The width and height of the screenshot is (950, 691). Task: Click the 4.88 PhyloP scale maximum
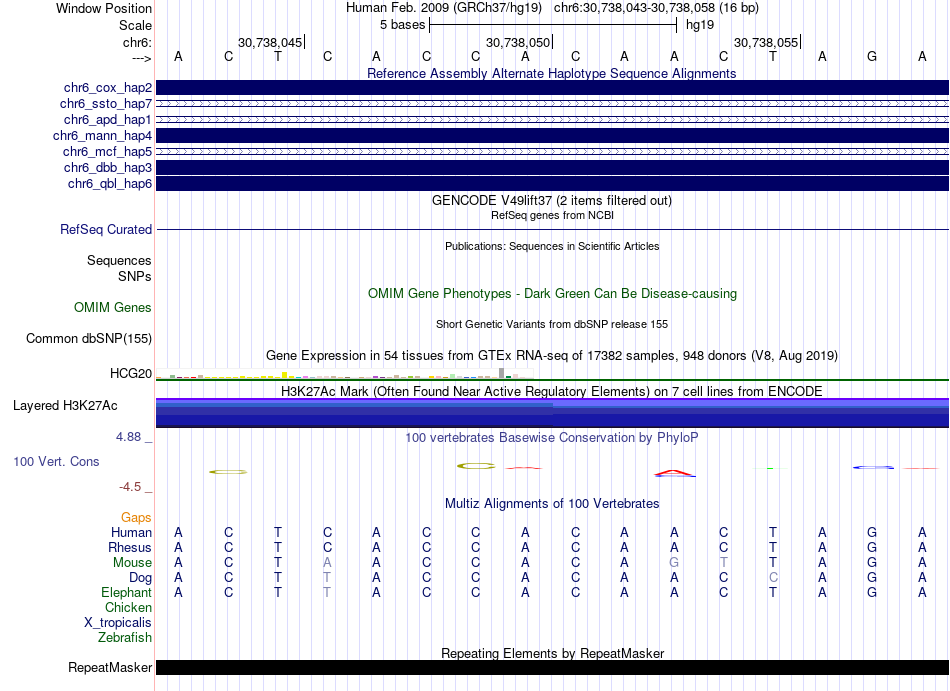(128, 437)
